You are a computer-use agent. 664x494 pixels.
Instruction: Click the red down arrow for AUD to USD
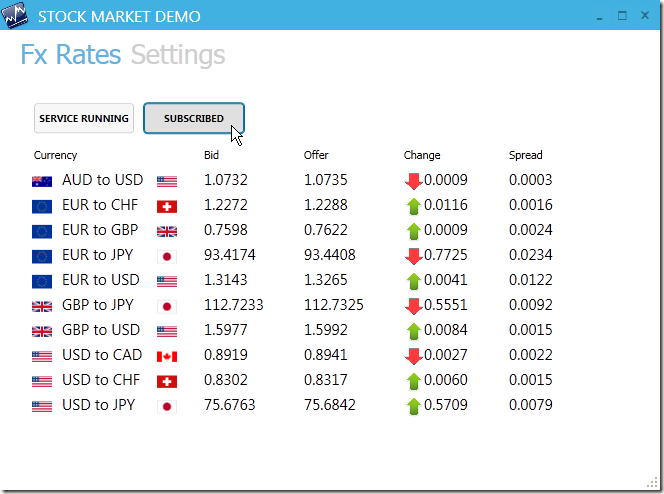click(413, 181)
